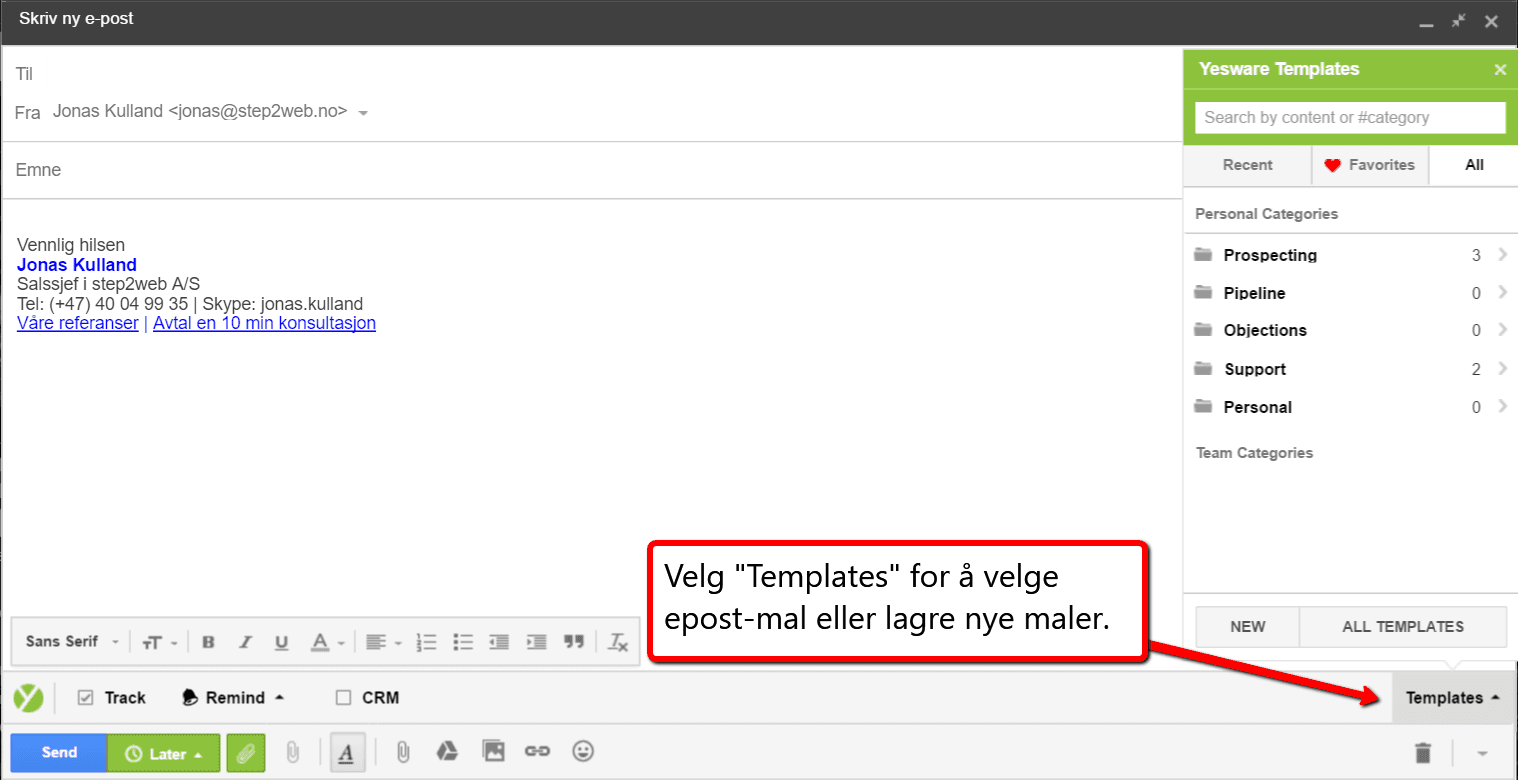Pop out the compose window

pos(1459,21)
